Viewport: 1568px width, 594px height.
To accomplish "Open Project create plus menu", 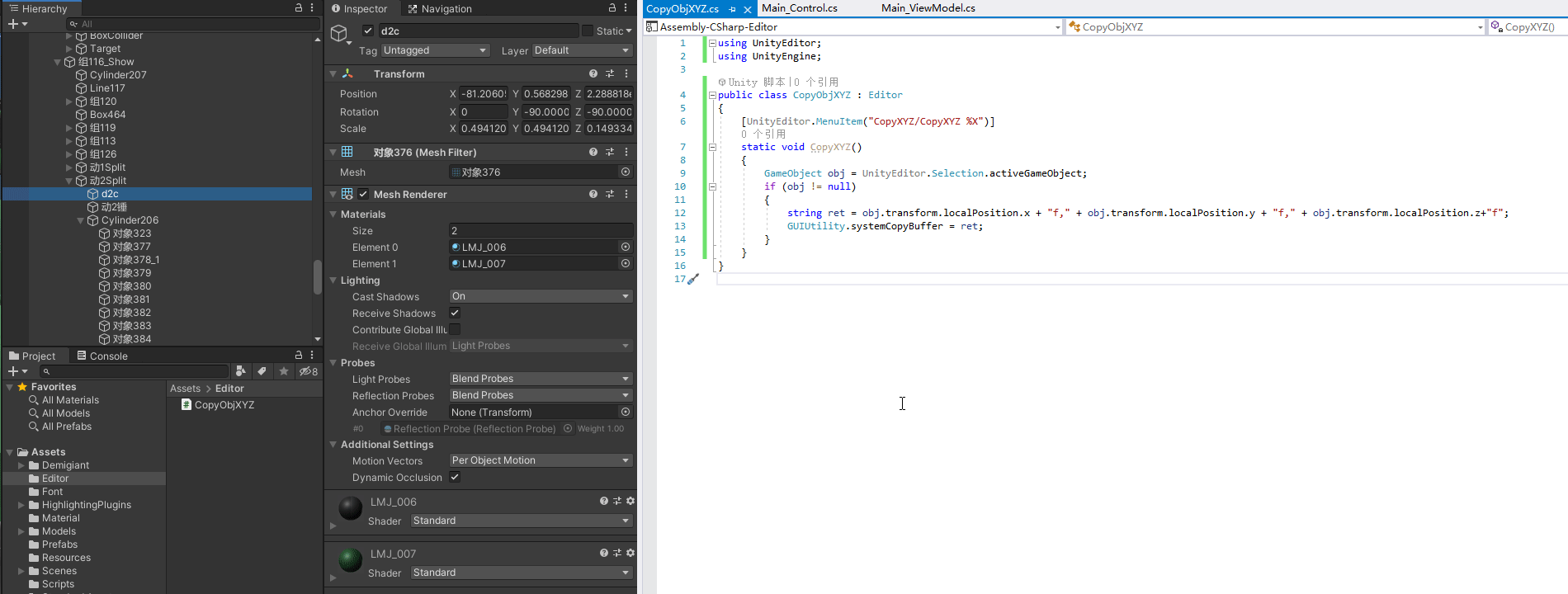I will (x=17, y=371).
